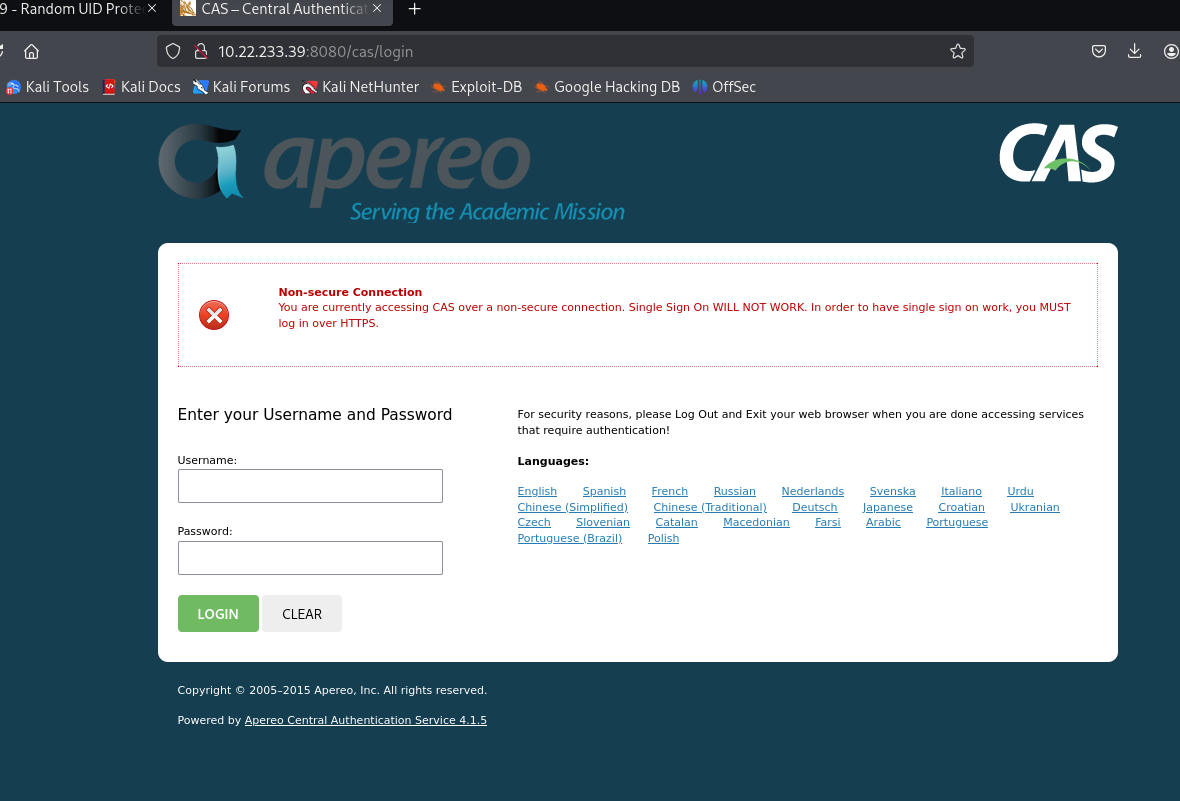Open a new tab with plus button
1180x801 pixels.
(x=414, y=9)
